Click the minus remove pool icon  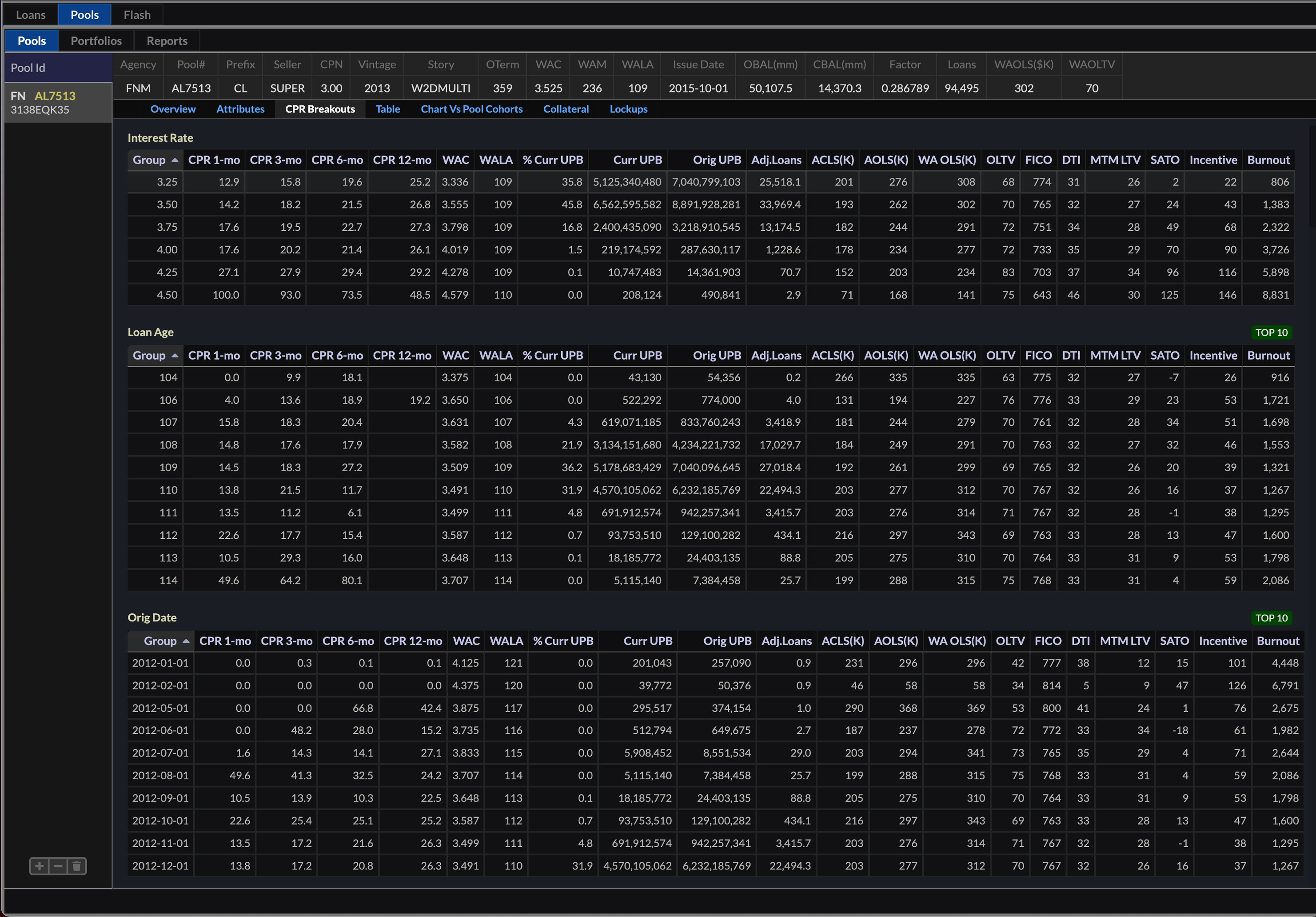point(58,866)
